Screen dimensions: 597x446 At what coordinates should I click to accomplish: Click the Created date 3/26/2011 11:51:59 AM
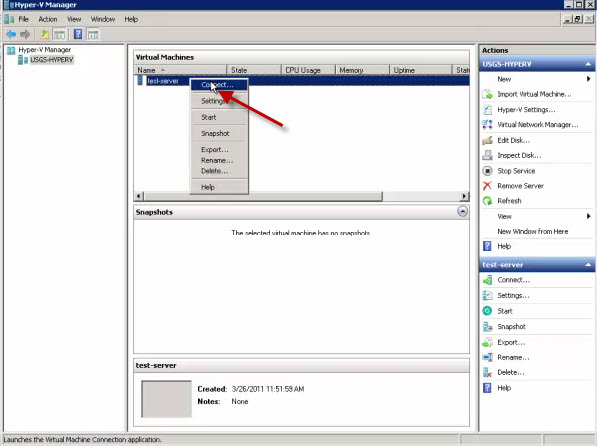(268, 389)
